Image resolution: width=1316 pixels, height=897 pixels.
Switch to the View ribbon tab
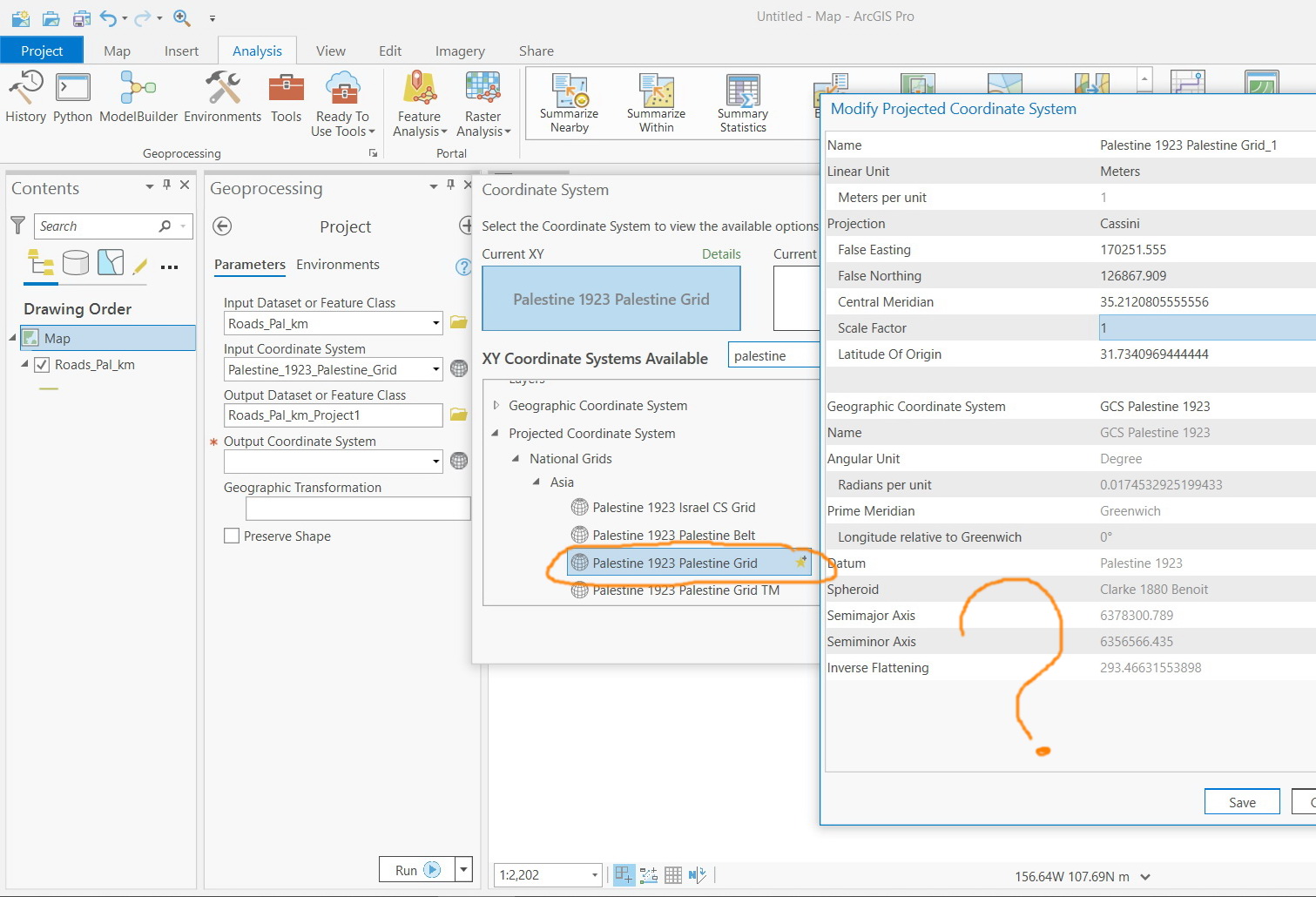pyautogui.click(x=331, y=51)
